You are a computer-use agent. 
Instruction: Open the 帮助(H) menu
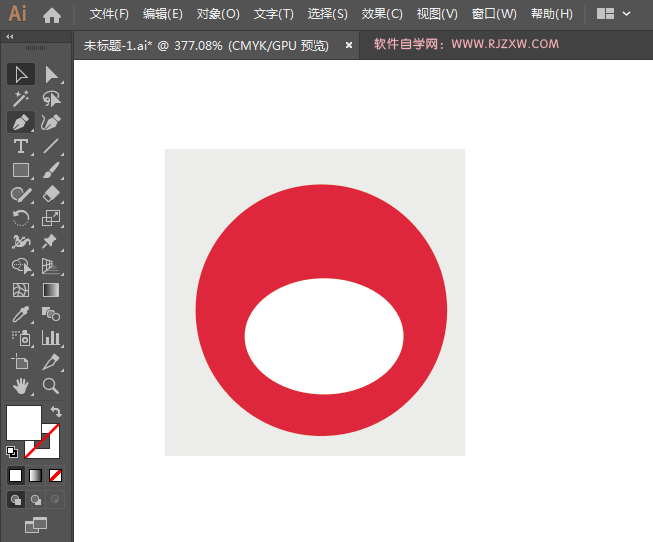pyautogui.click(x=552, y=14)
